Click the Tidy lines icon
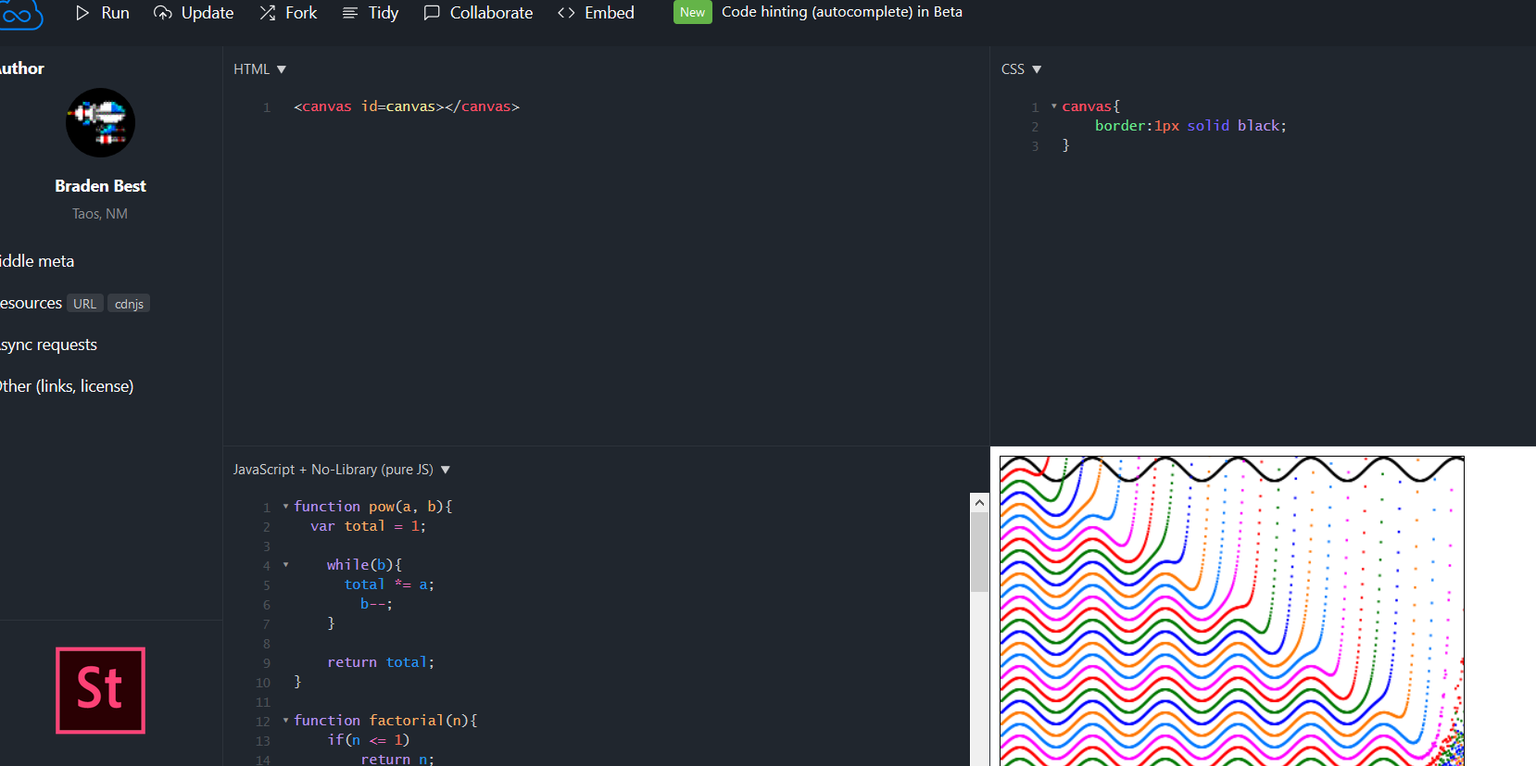This screenshot has height=766, width=1536. [x=350, y=13]
